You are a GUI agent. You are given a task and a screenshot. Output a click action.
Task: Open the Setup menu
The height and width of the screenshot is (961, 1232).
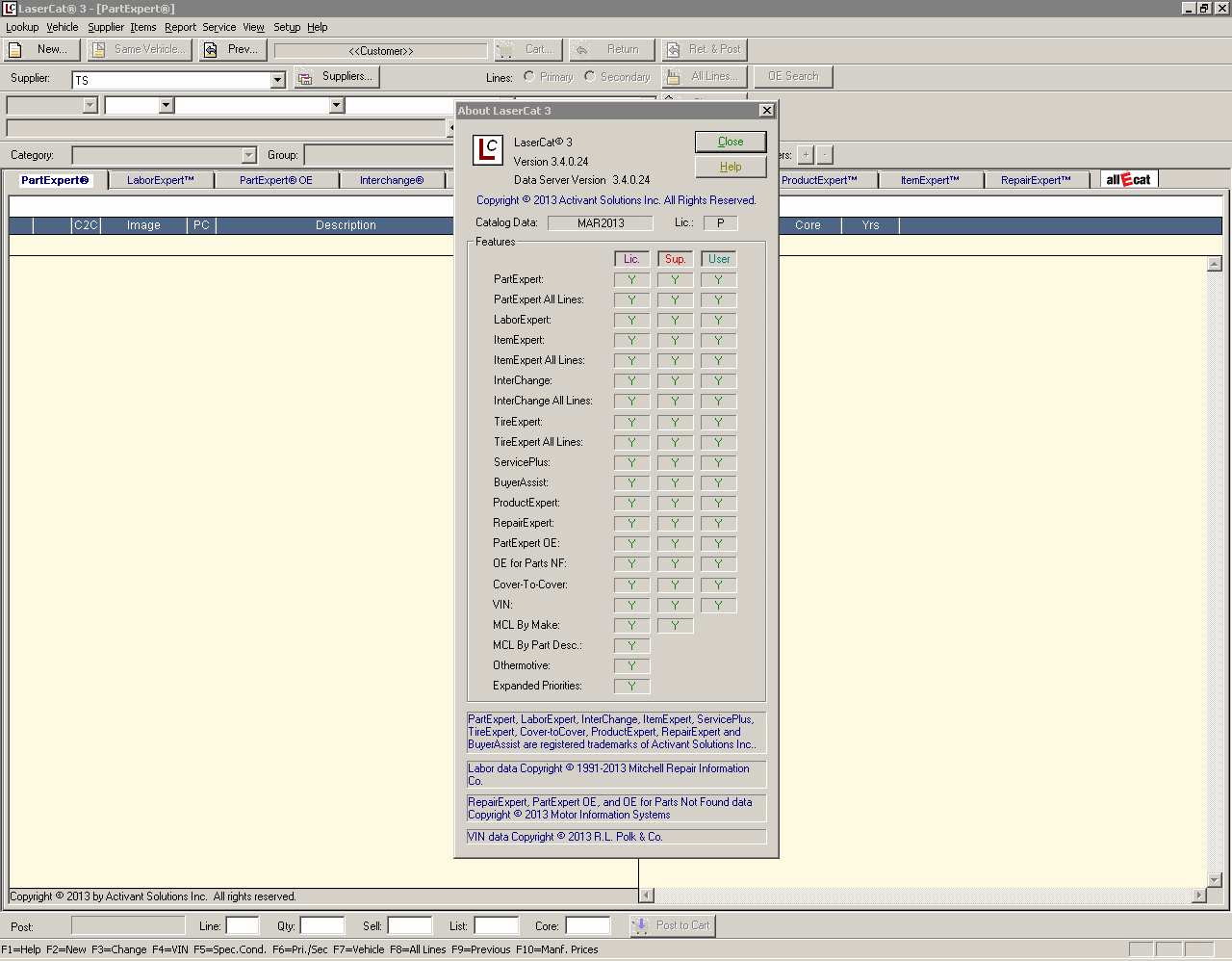[287, 27]
